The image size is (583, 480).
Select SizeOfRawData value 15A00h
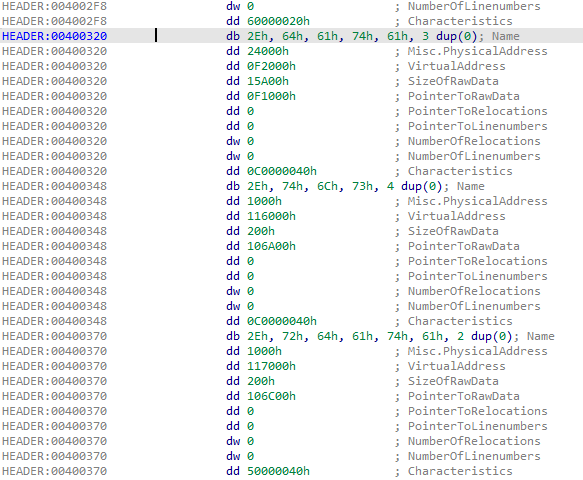268,81
